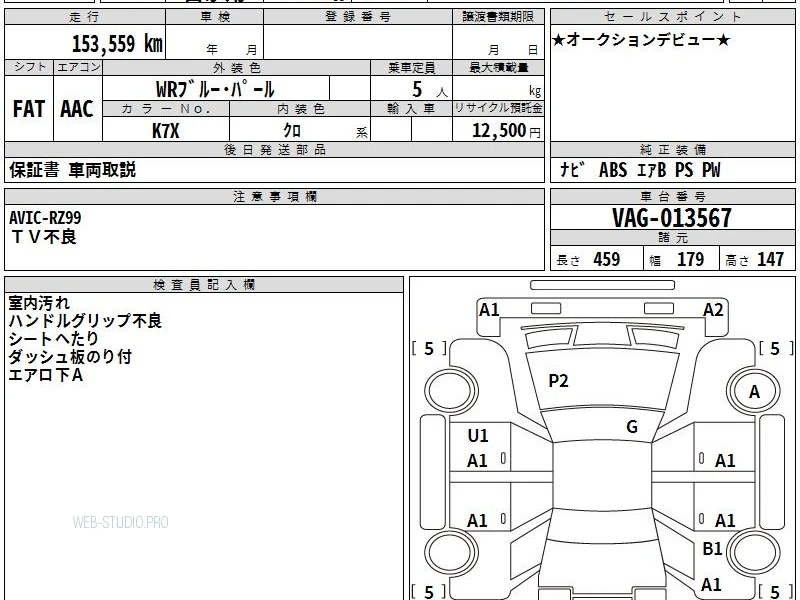Viewport: 800px width, 600px height.
Task: Select equipment list ナビ ABS エアB PS PW
Action: coord(640,170)
